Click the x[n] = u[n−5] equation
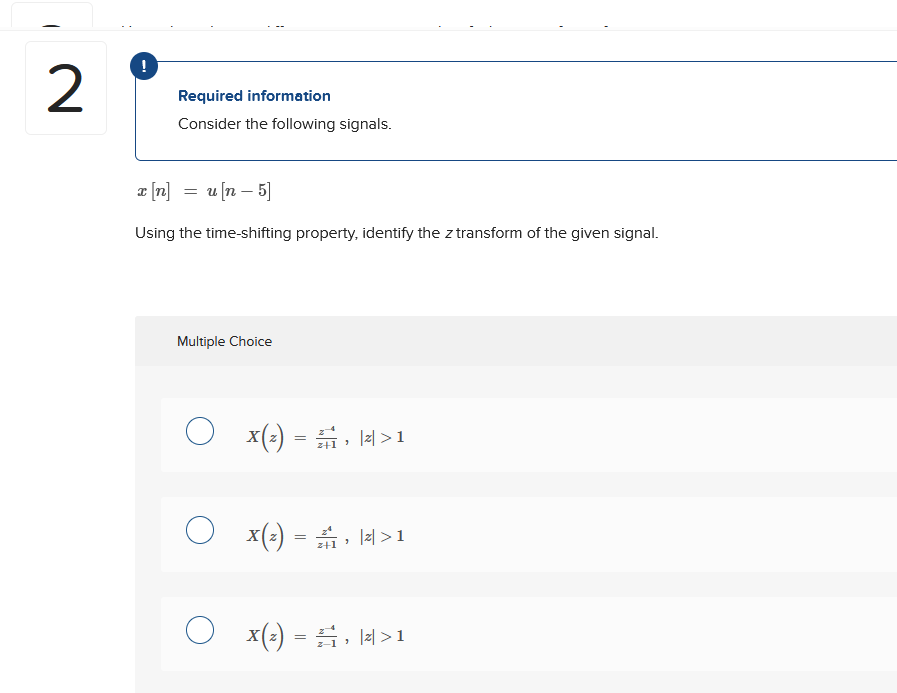Viewport: 897px width, 693px height. point(204,191)
